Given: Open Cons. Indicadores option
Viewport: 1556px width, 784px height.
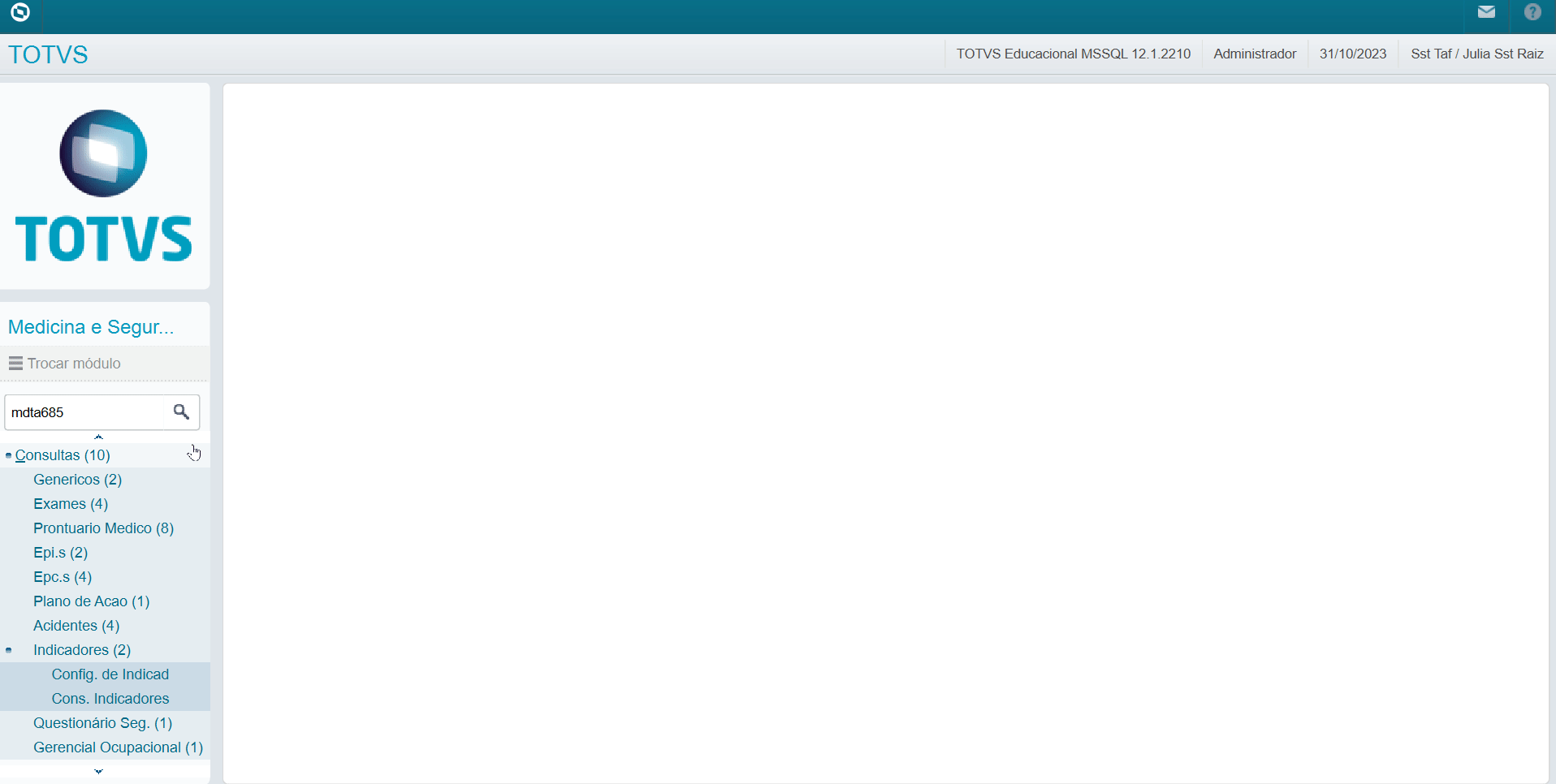Looking at the screenshot, I should tap(110, 699).
